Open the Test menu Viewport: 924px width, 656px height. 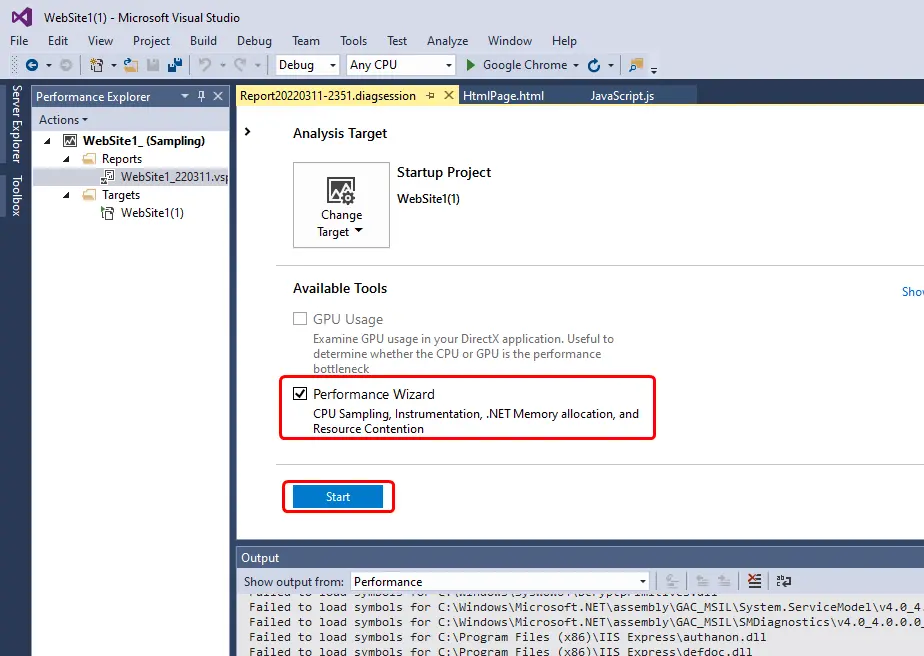coord(397,41)
